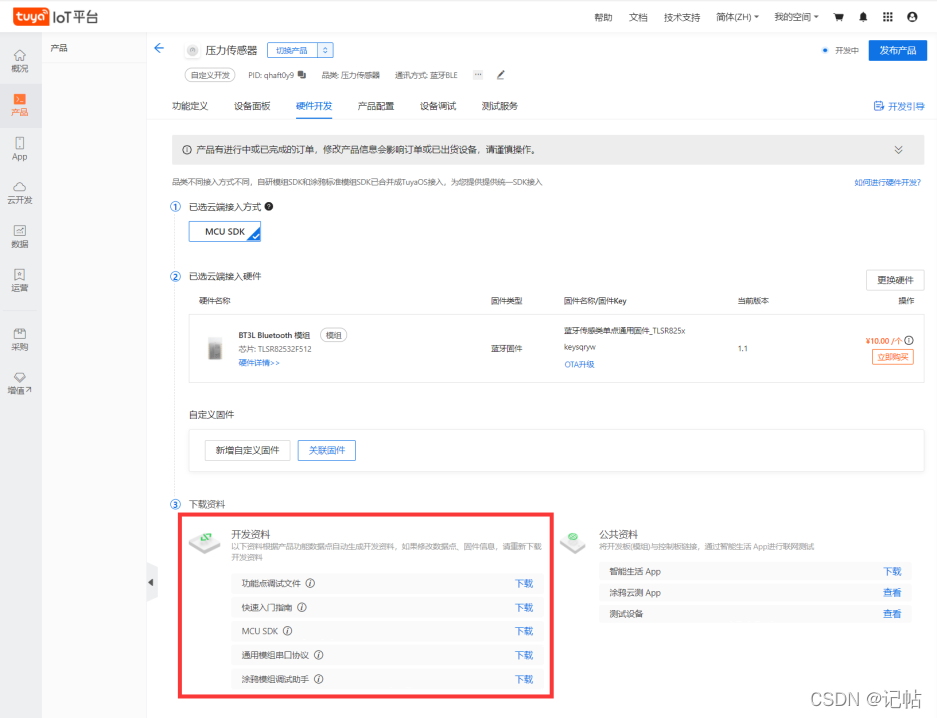Open 文档 in the top menu

pyautogui.click(x=638, y=17)
